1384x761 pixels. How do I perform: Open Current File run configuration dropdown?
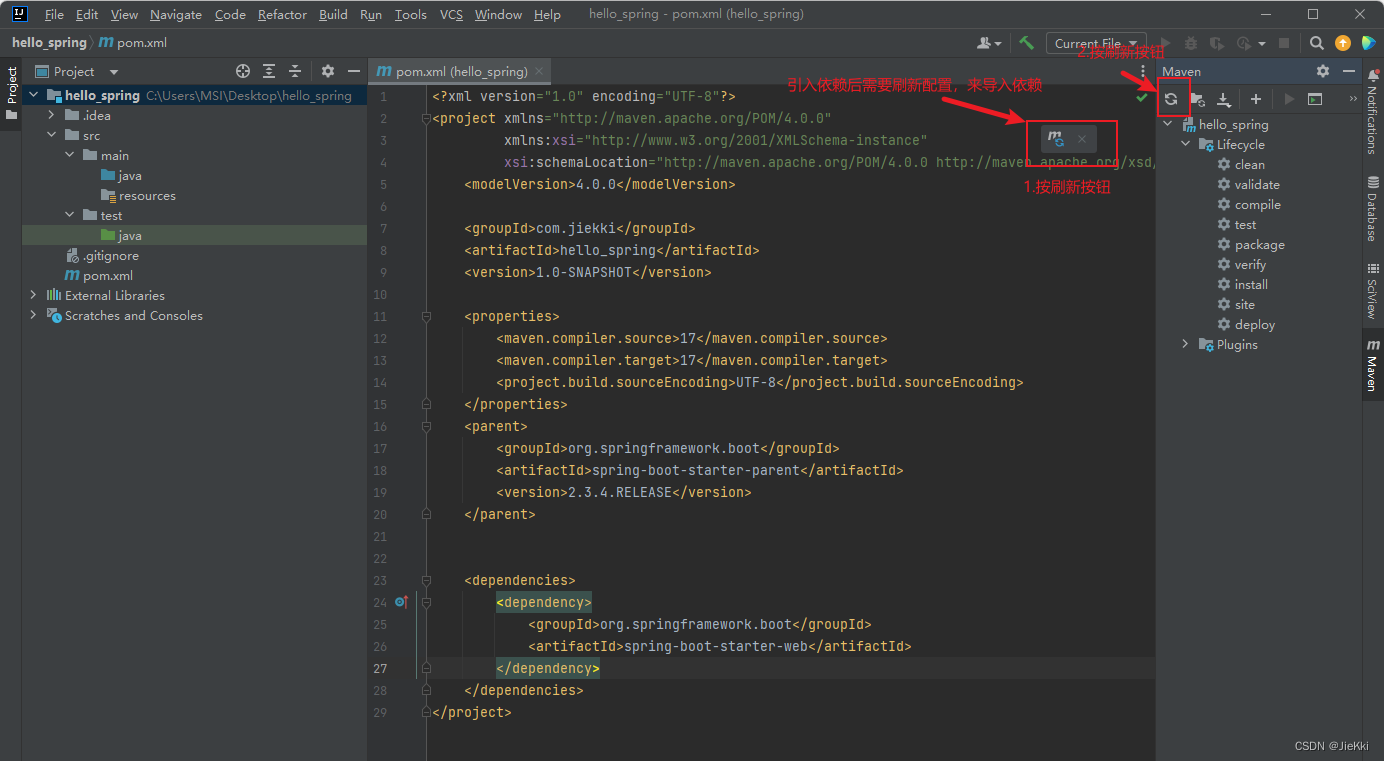click(x=1096, y=43)
